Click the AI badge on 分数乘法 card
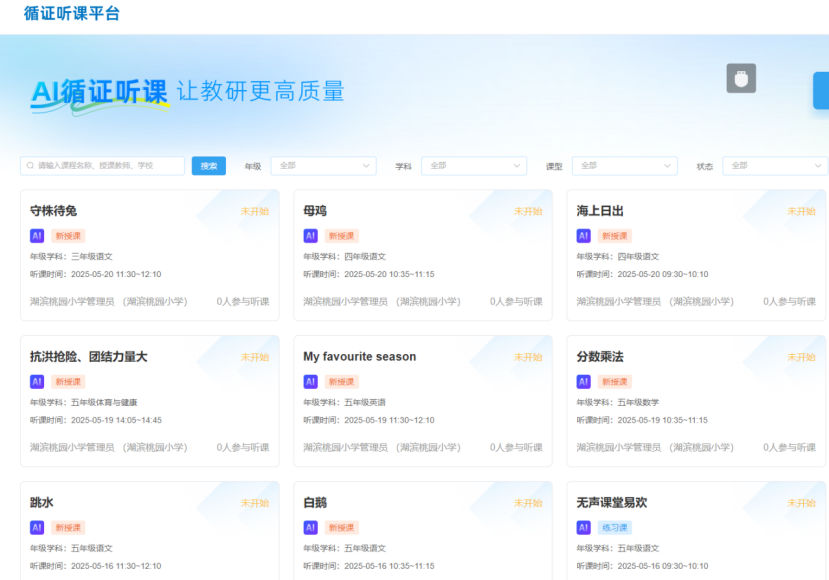Viewport: 829px width, 580px height. [583, 382]
